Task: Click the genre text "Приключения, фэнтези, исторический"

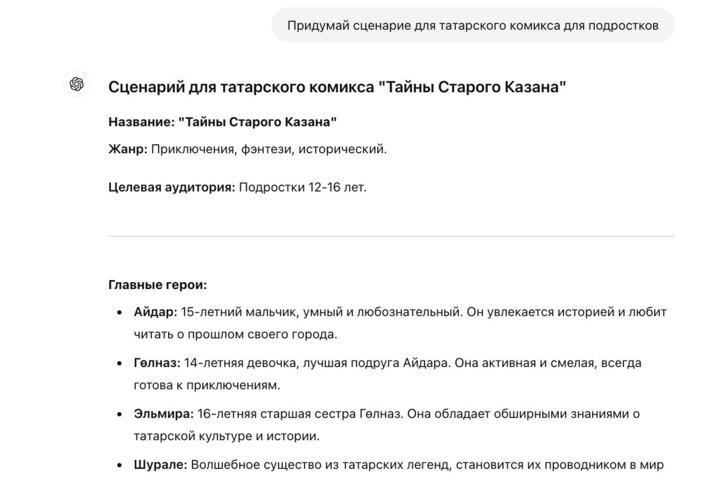Action: [x=269, y=149]
